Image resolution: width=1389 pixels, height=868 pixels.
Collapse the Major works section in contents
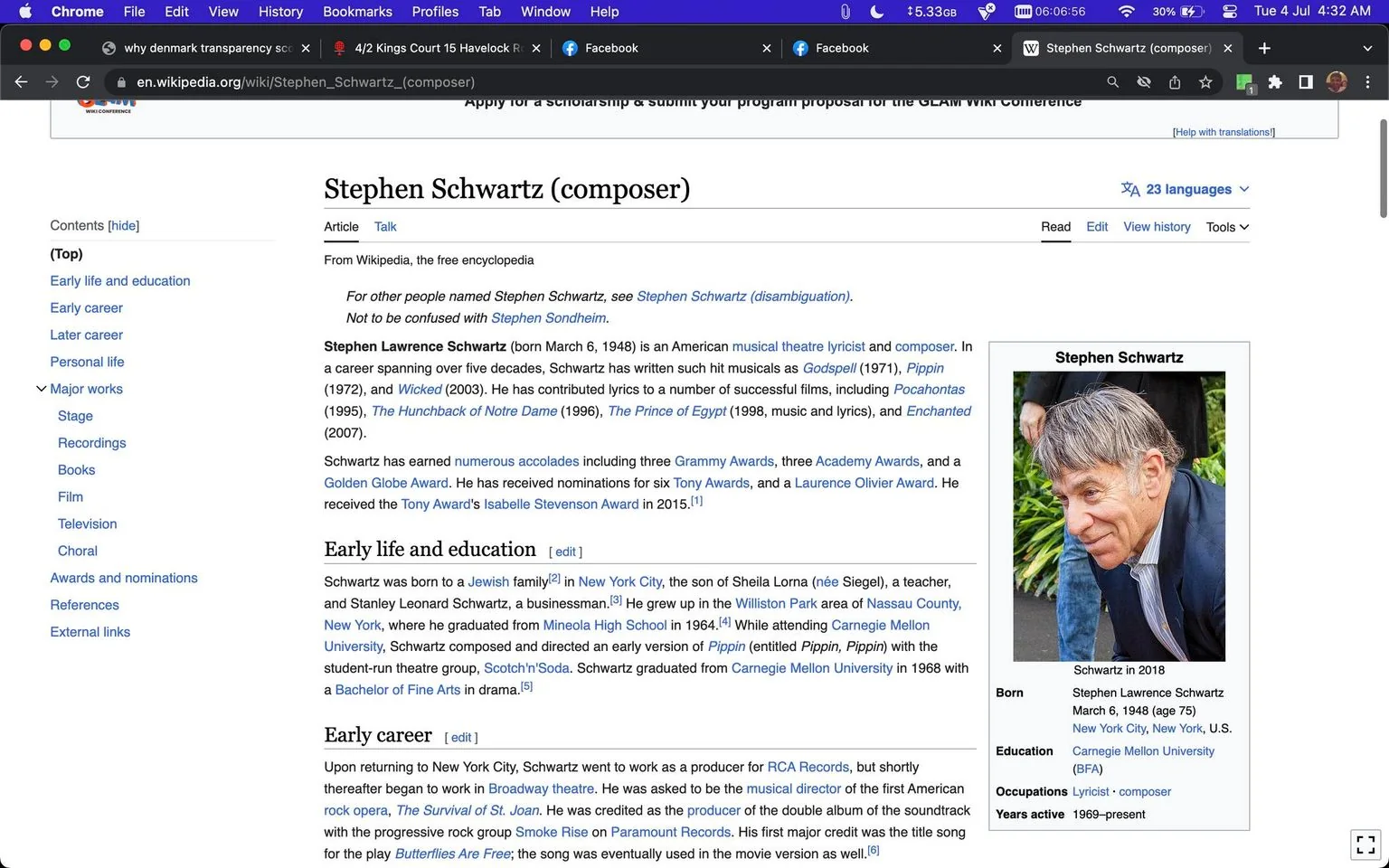41,389
